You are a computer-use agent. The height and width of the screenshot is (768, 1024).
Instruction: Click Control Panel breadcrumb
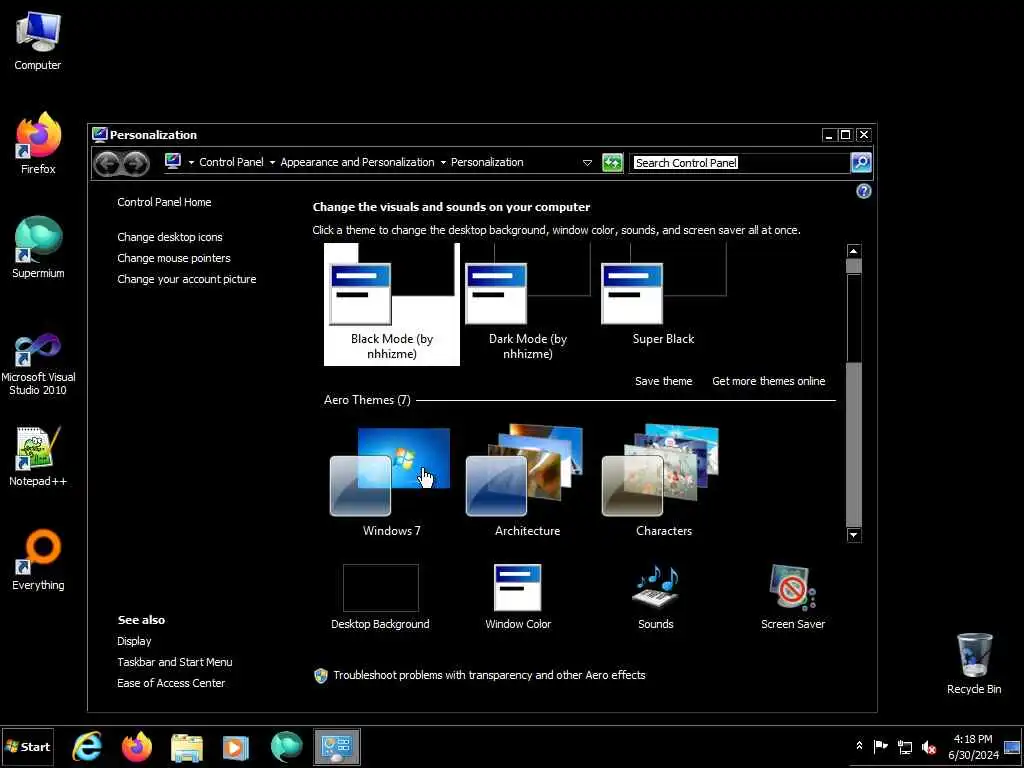click(x=231, y=162)
